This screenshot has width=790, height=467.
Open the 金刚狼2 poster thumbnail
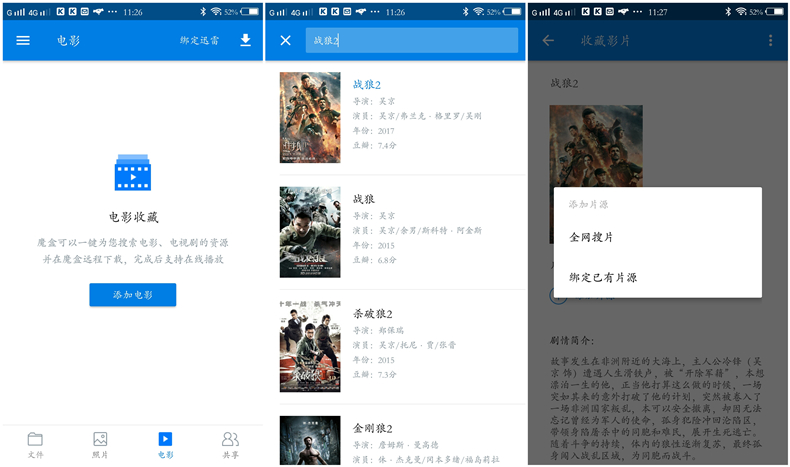click(310, 440)
